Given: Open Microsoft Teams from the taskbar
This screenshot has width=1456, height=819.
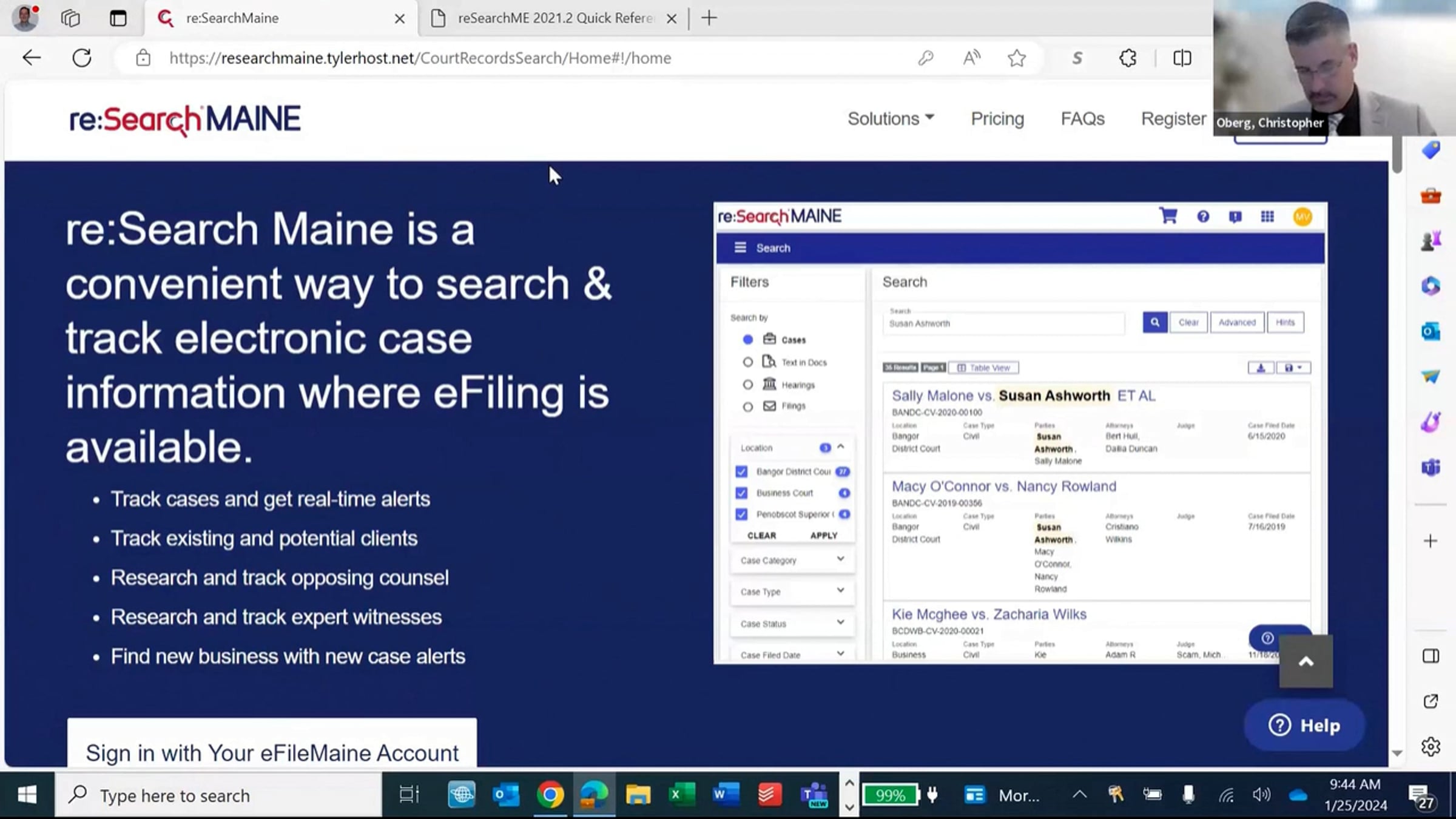Looking at the screenshot, I should [814, 795].
